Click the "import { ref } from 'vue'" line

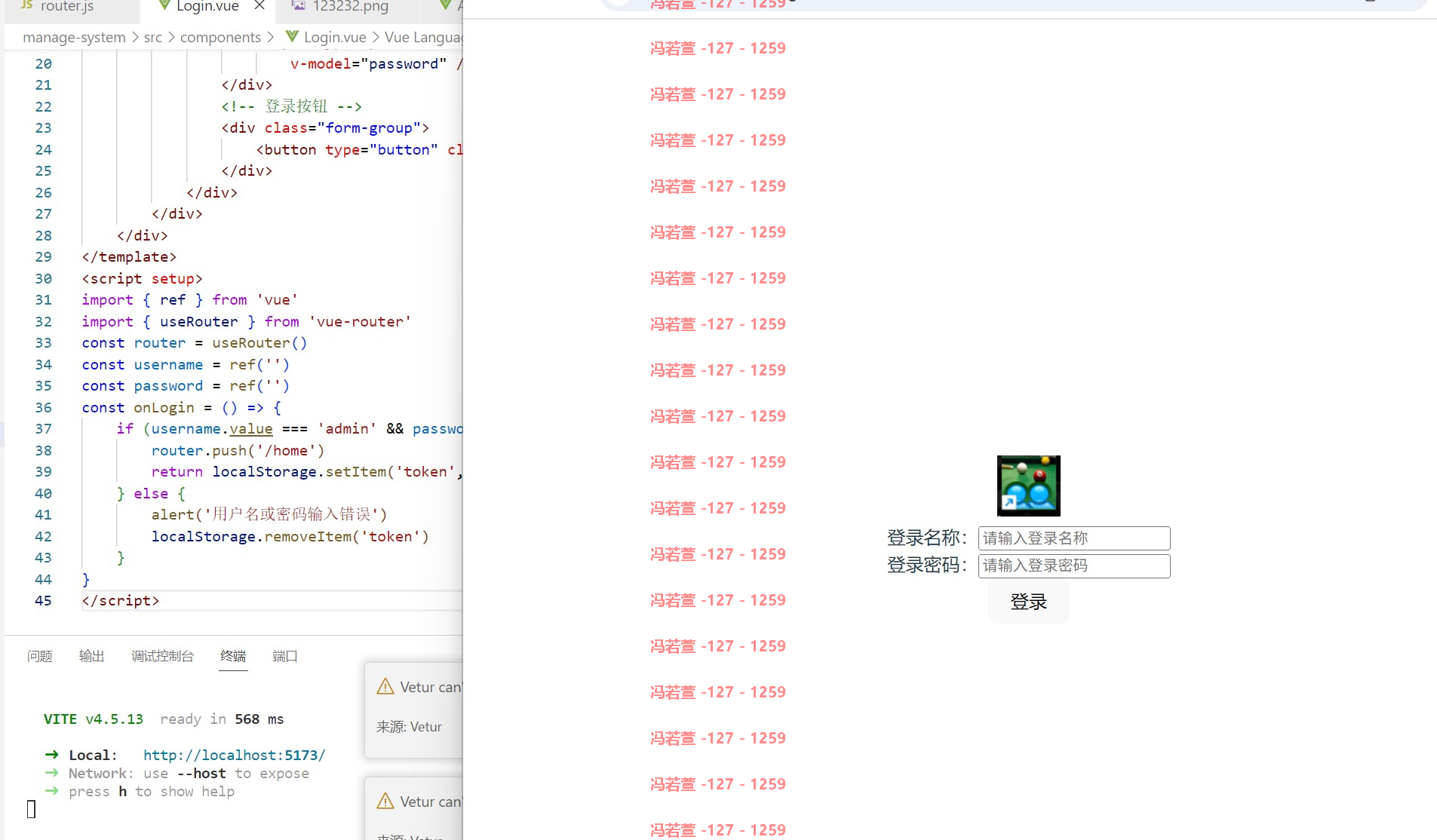point(190,299)
